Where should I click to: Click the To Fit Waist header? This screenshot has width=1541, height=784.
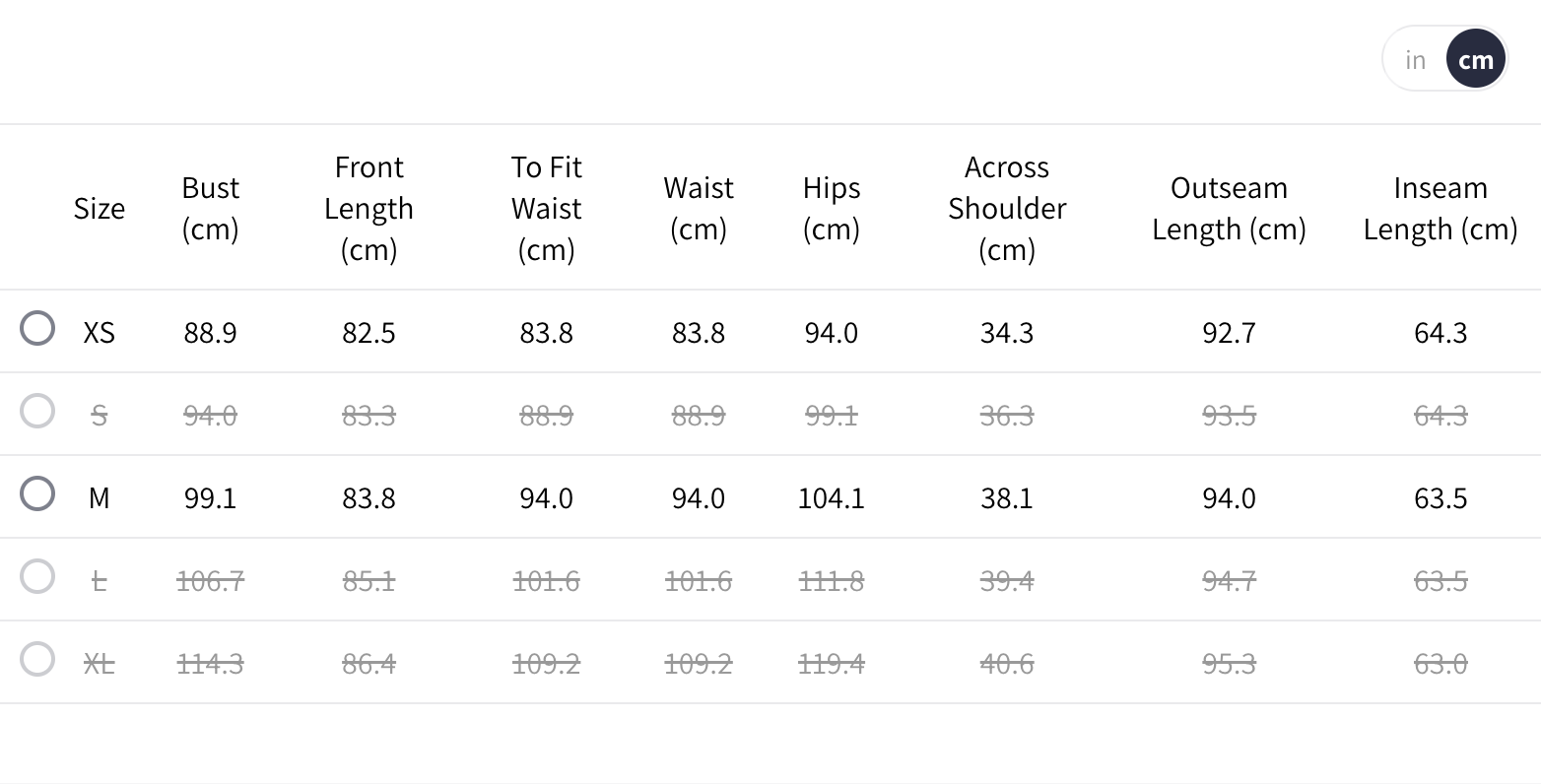point(547,209)
